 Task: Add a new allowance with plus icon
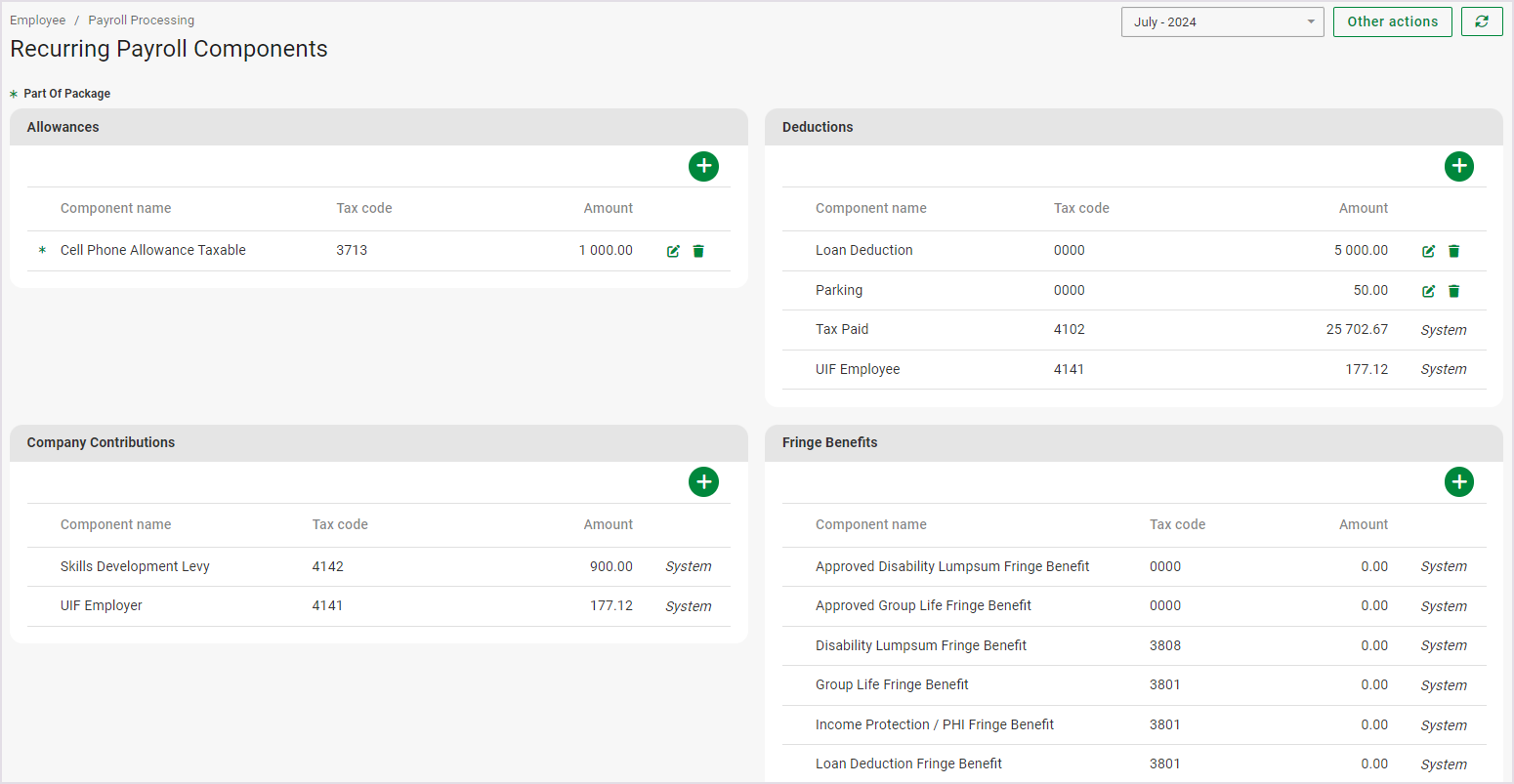(703, 166)
